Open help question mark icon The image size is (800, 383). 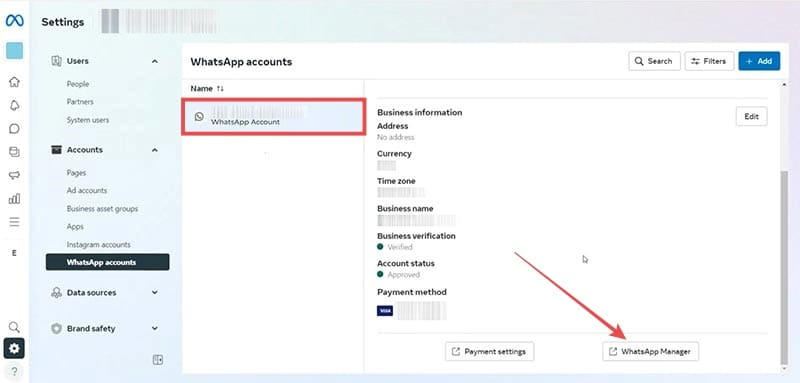(x=14, y=371)
